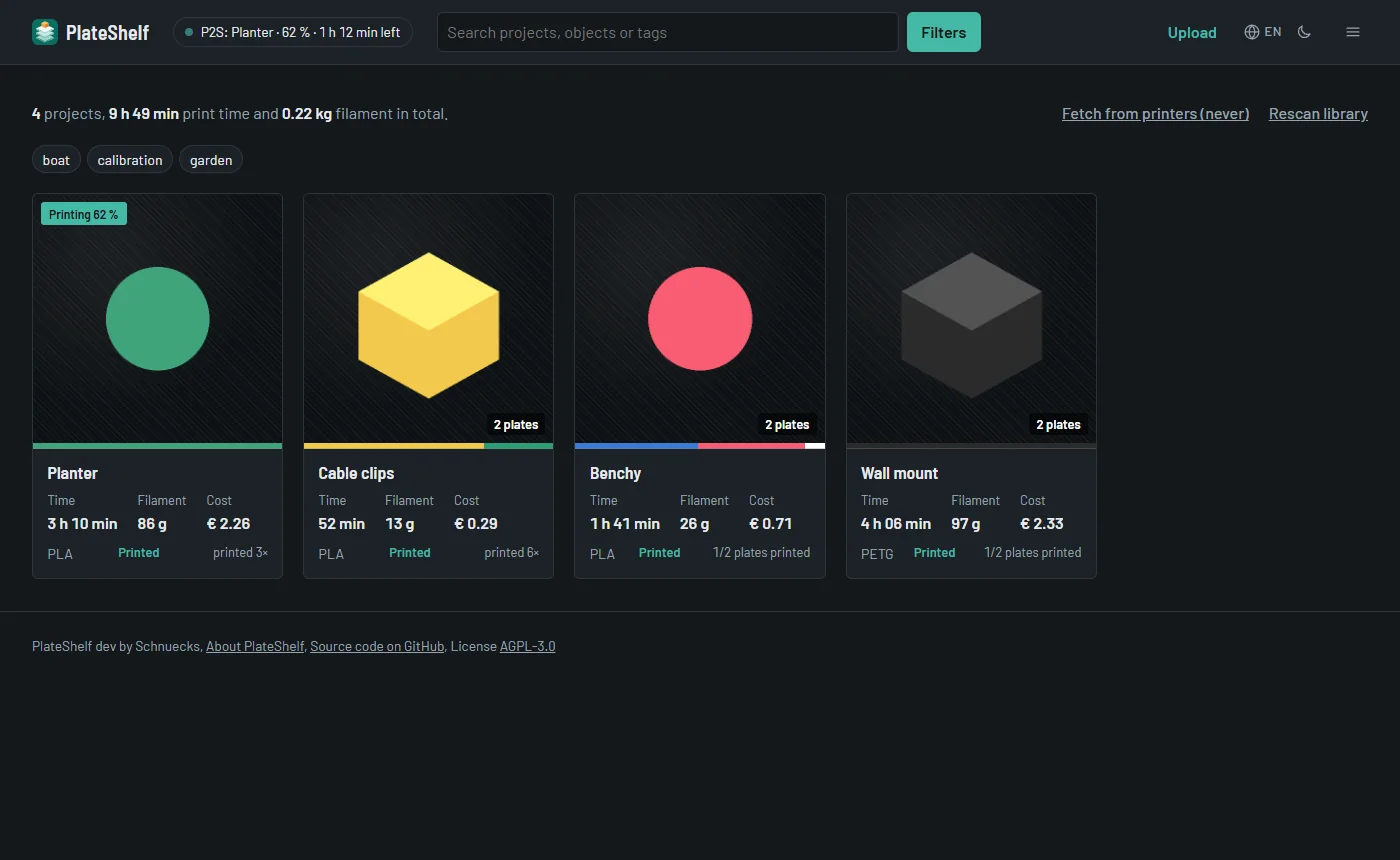Open the AGPL-3.0 license link
The image size is (1400, 860).
coord(528,646)
